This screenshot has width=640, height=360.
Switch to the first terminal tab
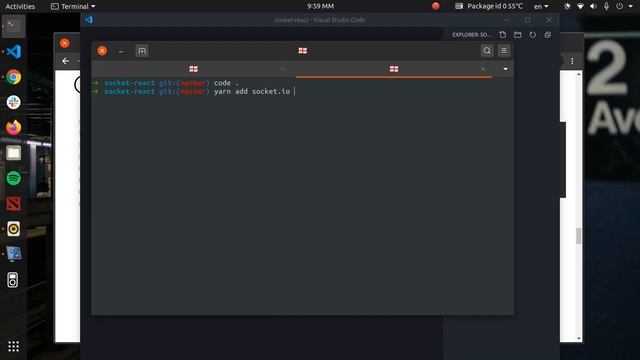[193, 69]
